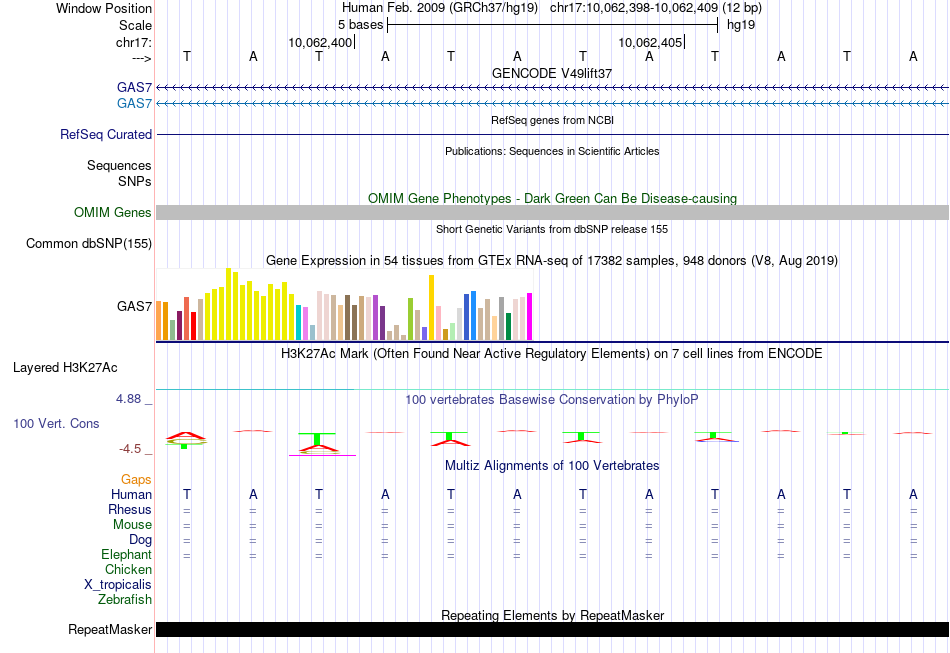Open the 100 Vert. Cons track label
This screenshot has width=950, height=653.
[x=56, y=423]
